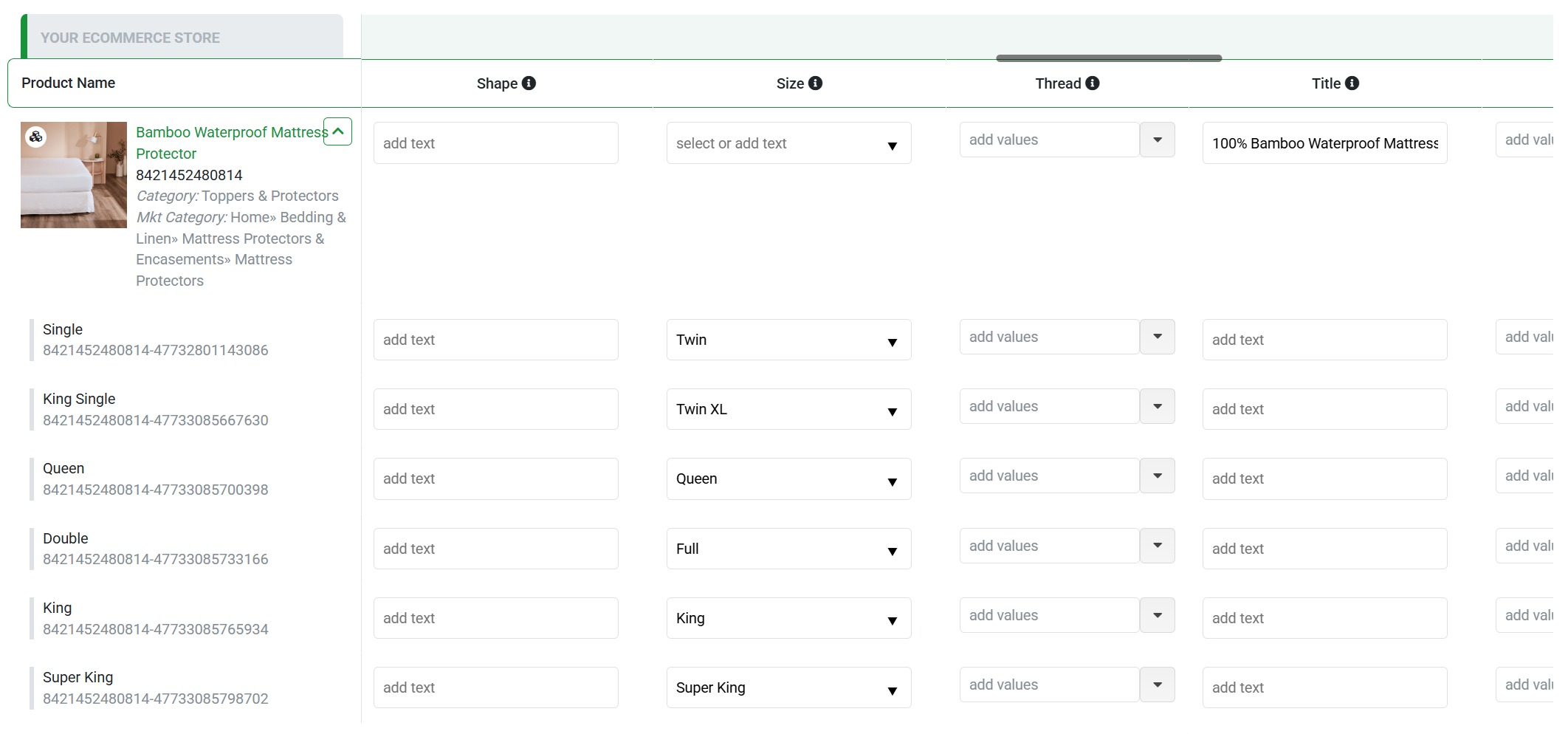1568x734 pixels.
Task: Click the Product Name column header
Action: coord(68,83)
